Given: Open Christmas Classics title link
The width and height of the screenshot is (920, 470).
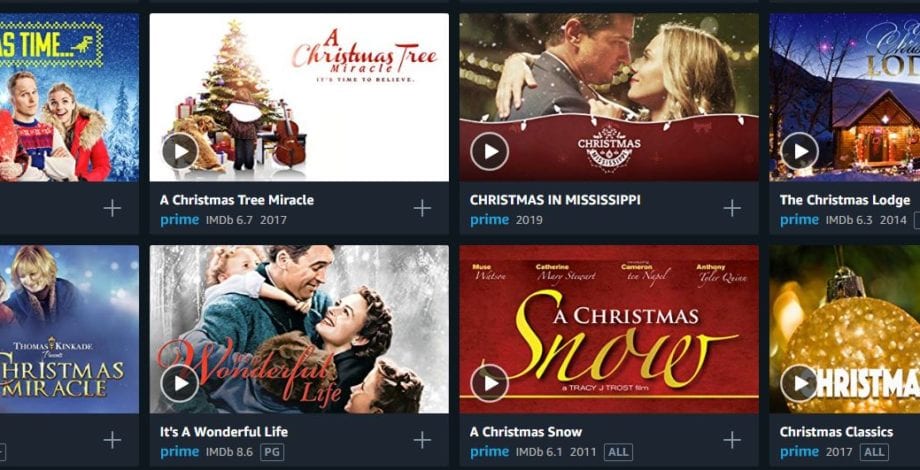Looking at the screenshot, I should pyautogui.click(x=836, y=432).
